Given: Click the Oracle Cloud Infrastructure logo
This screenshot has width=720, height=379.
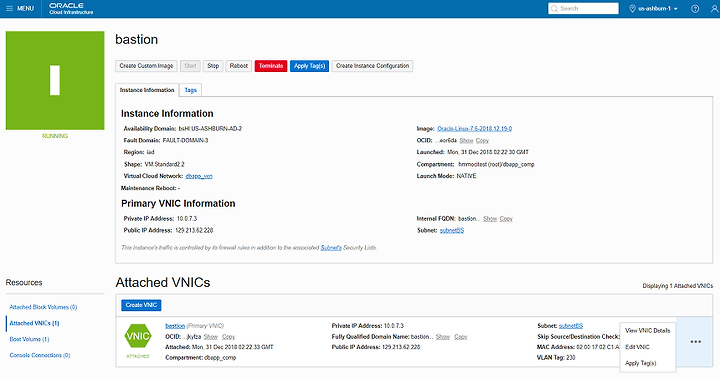Looking at the screenshot, I should pos(71,8).
